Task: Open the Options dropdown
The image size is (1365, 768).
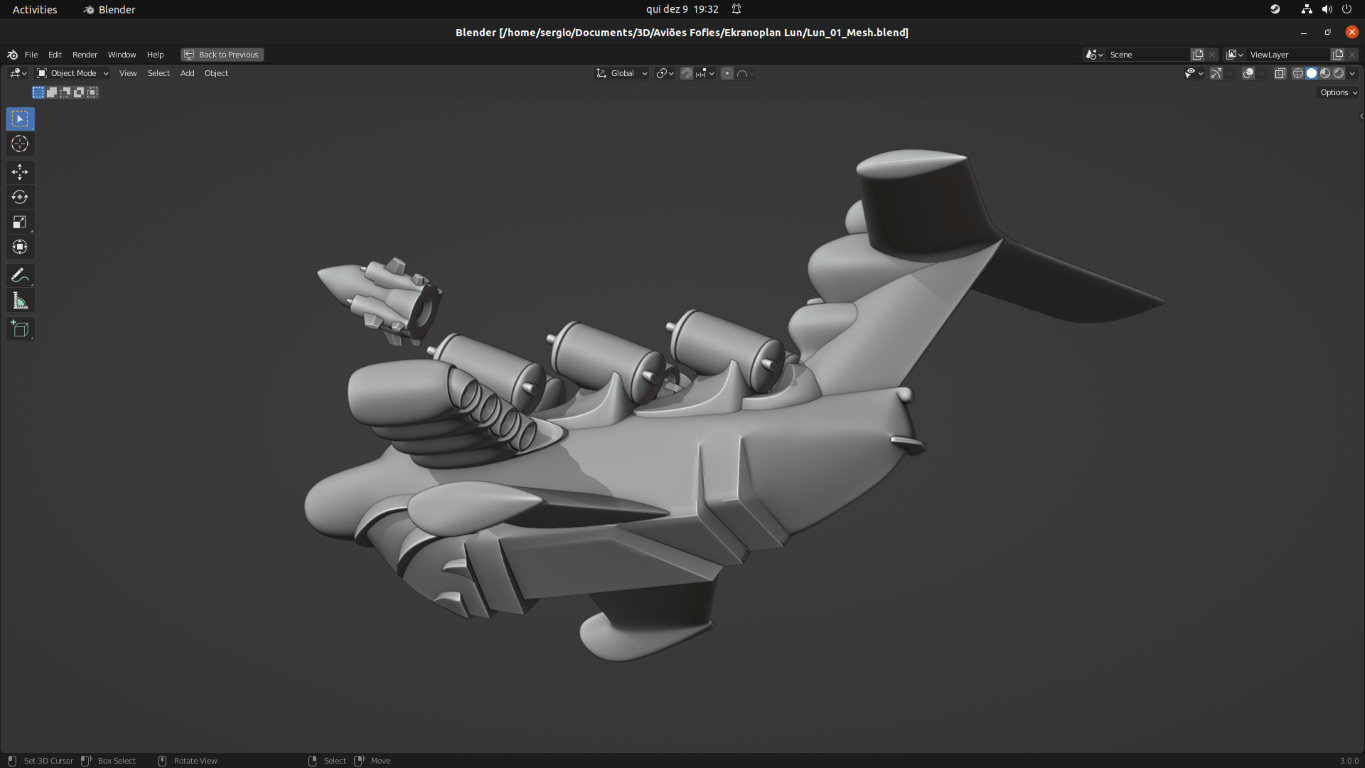Action: [x=1338, y=92]
